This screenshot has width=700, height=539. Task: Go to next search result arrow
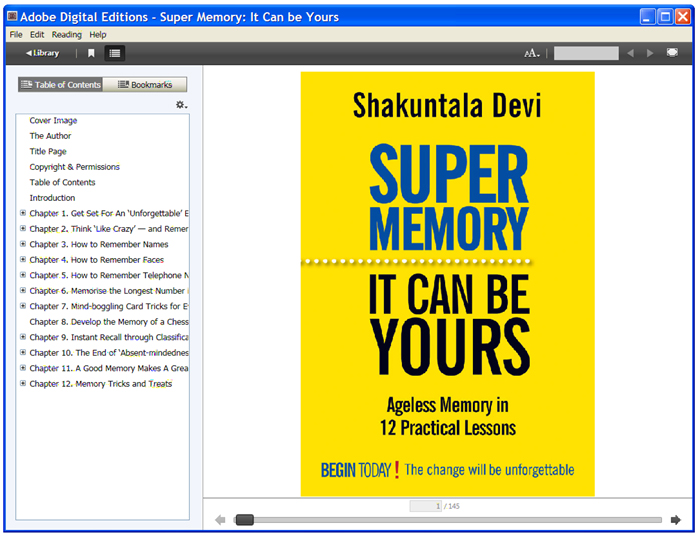650,53
